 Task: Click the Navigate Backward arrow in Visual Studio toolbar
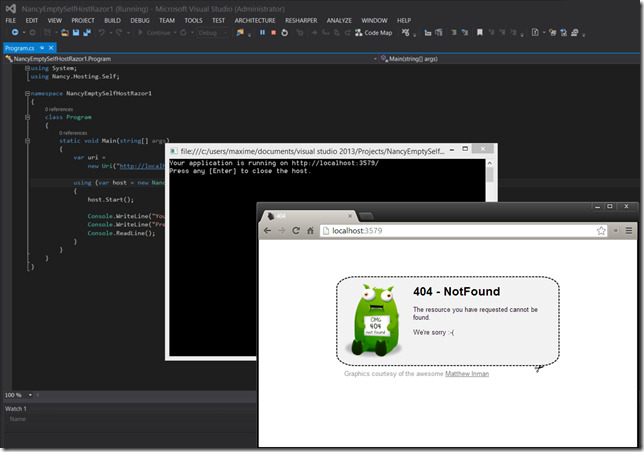15,32
